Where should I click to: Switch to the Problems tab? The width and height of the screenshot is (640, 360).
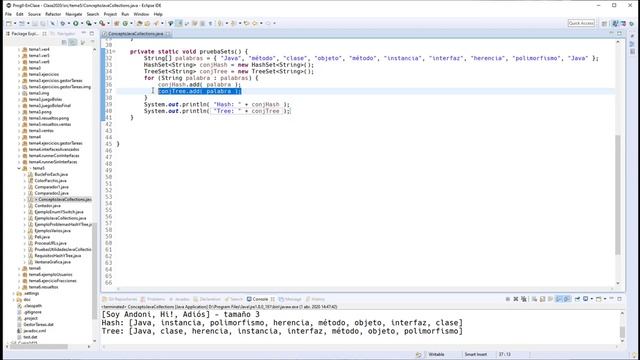pyautogui.click(x=153, y=299)
